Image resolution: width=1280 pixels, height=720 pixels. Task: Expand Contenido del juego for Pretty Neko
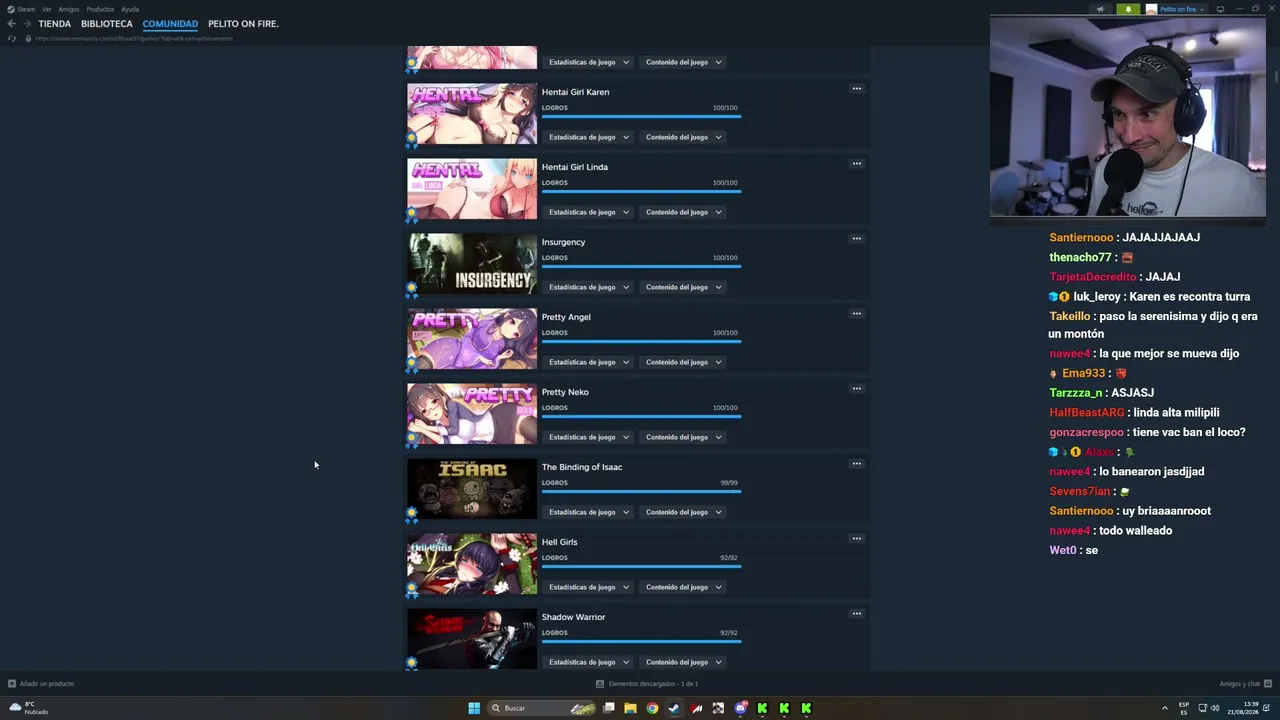(x=683, y=437)
